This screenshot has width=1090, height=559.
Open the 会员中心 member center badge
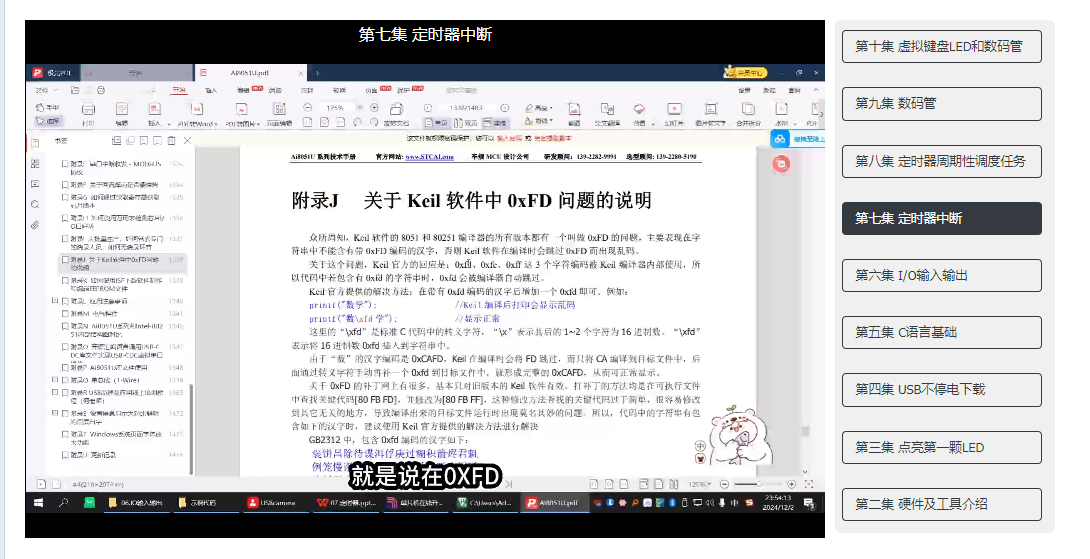[x=745, y=72]
